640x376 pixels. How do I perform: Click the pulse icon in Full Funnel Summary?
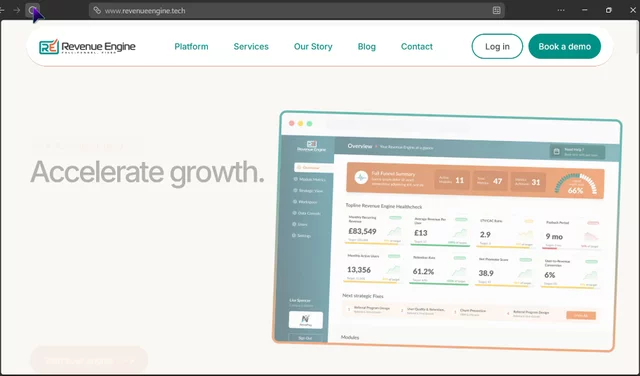coord(361,178)
